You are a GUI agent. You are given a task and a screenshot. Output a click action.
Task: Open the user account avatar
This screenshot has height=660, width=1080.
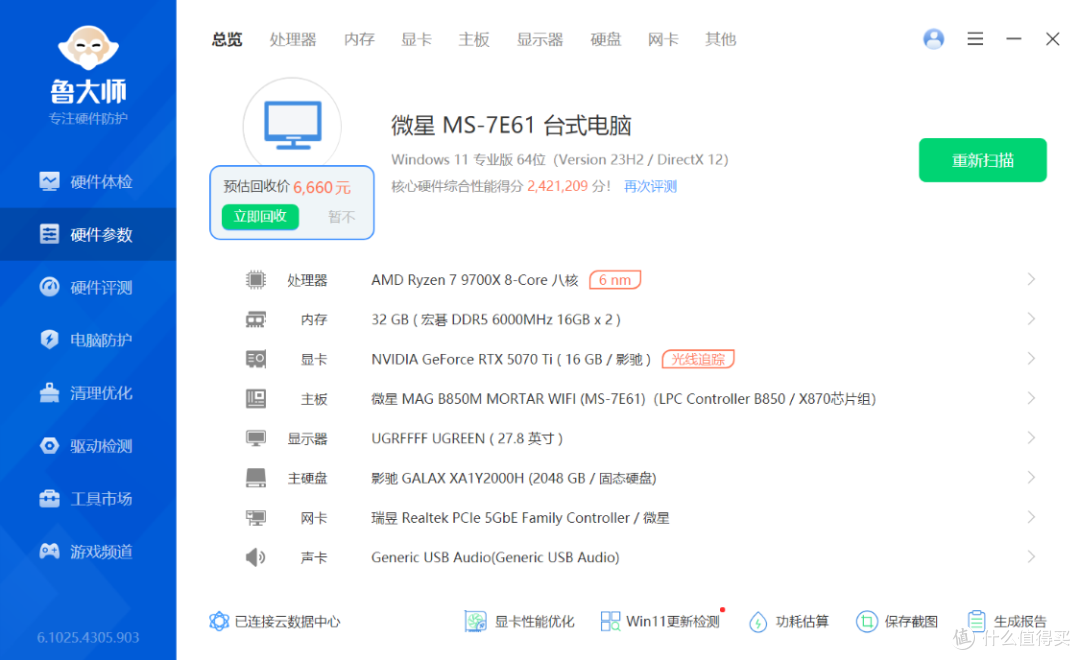[933, 39]
